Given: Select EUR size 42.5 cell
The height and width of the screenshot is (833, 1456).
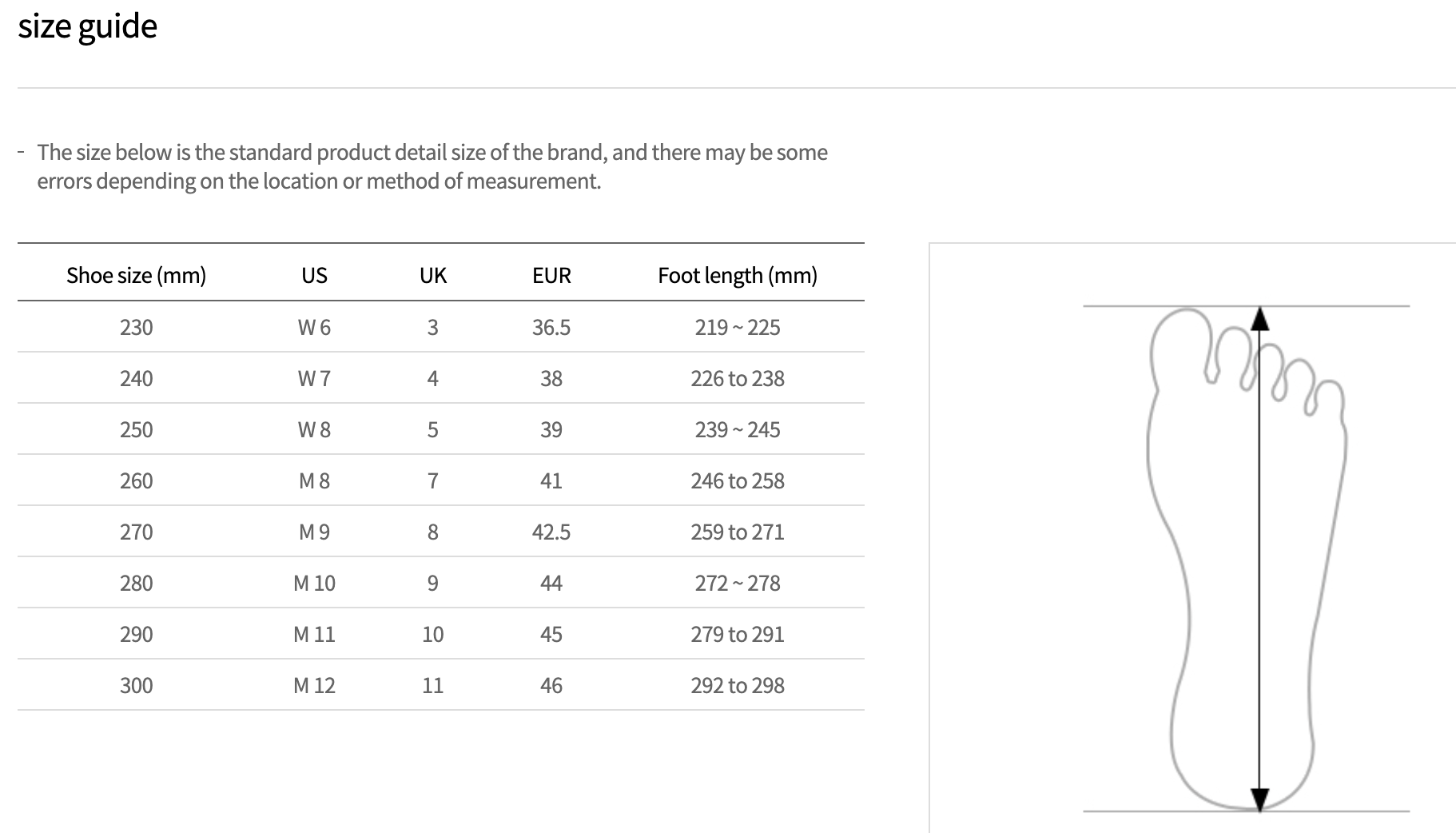Looking at the screenshot, I should 551,532.
